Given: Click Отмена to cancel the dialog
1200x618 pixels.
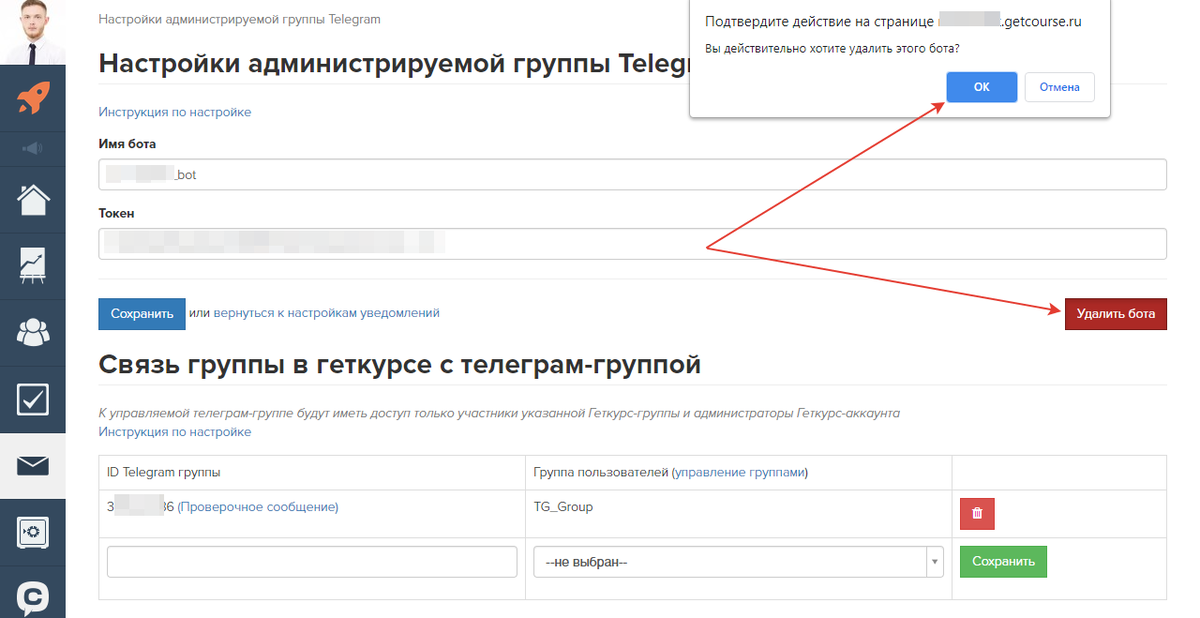Looking at the screenshot, I should tap(1059, 87).
